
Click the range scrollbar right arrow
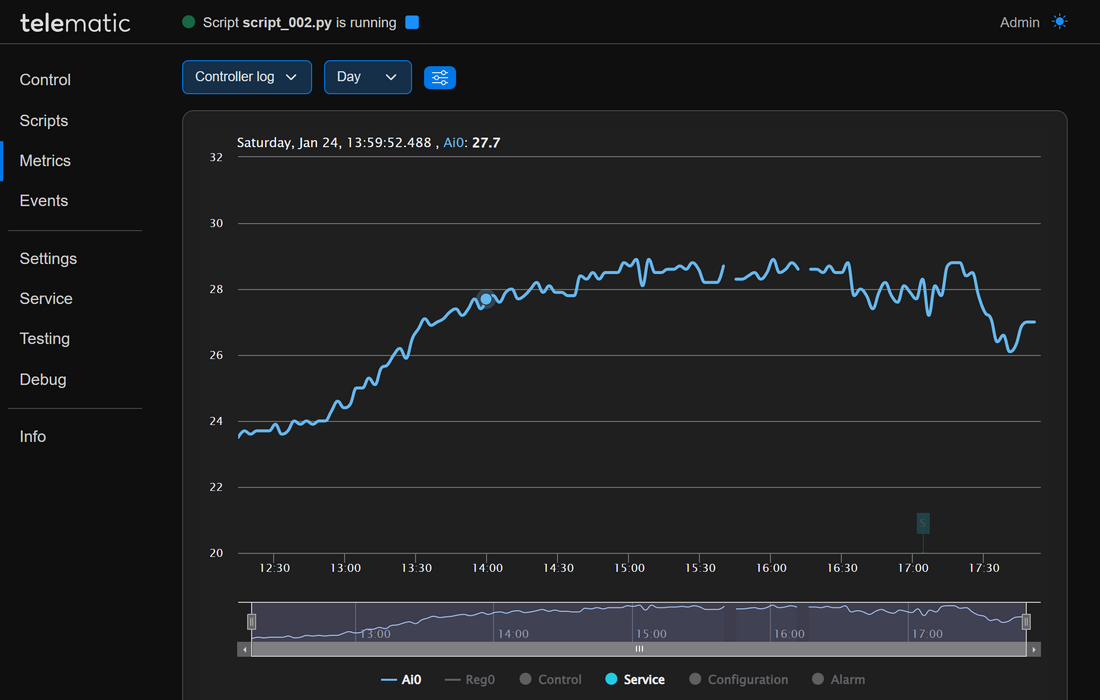1034,650
